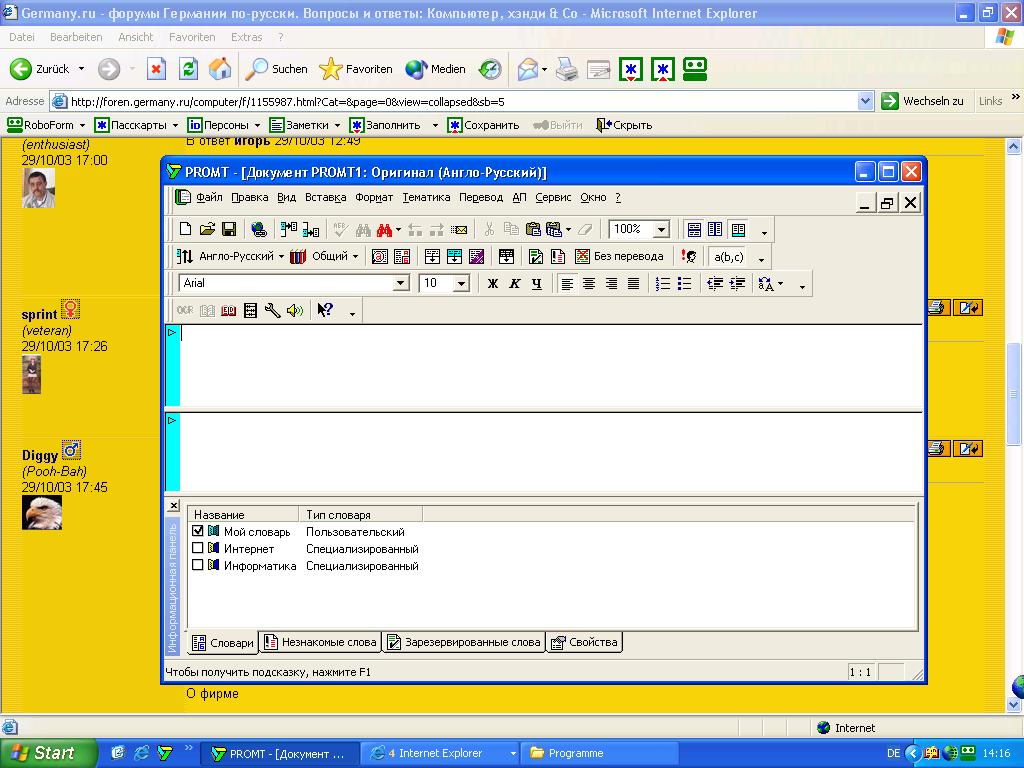Expand the Пасскарты dropdown
Viewport: 1024px width, 768px height.
[x=175, y=125]
